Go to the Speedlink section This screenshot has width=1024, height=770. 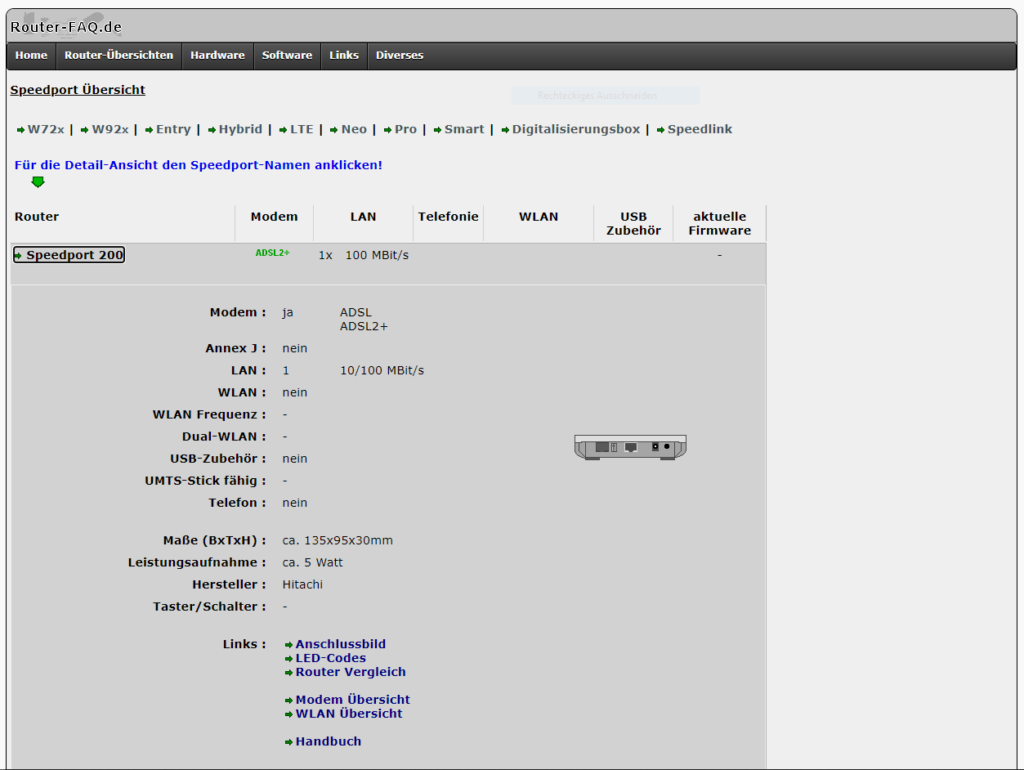[x=699, y=130]
